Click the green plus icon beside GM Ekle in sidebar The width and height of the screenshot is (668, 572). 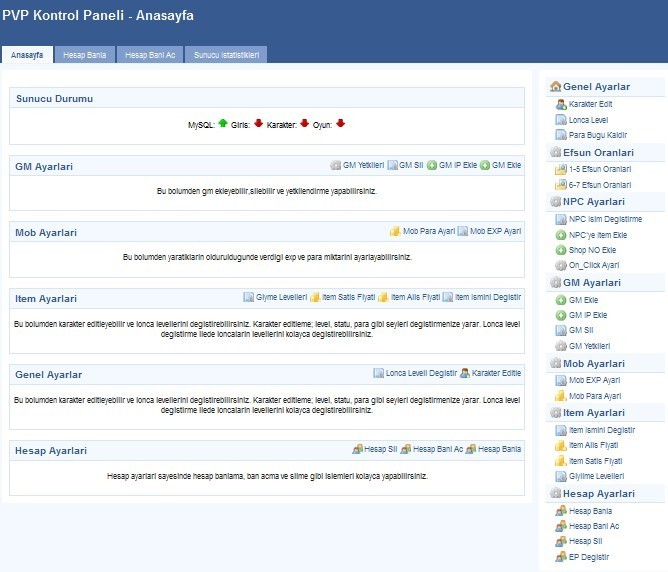pyautogui.click(x=561, y=300)
